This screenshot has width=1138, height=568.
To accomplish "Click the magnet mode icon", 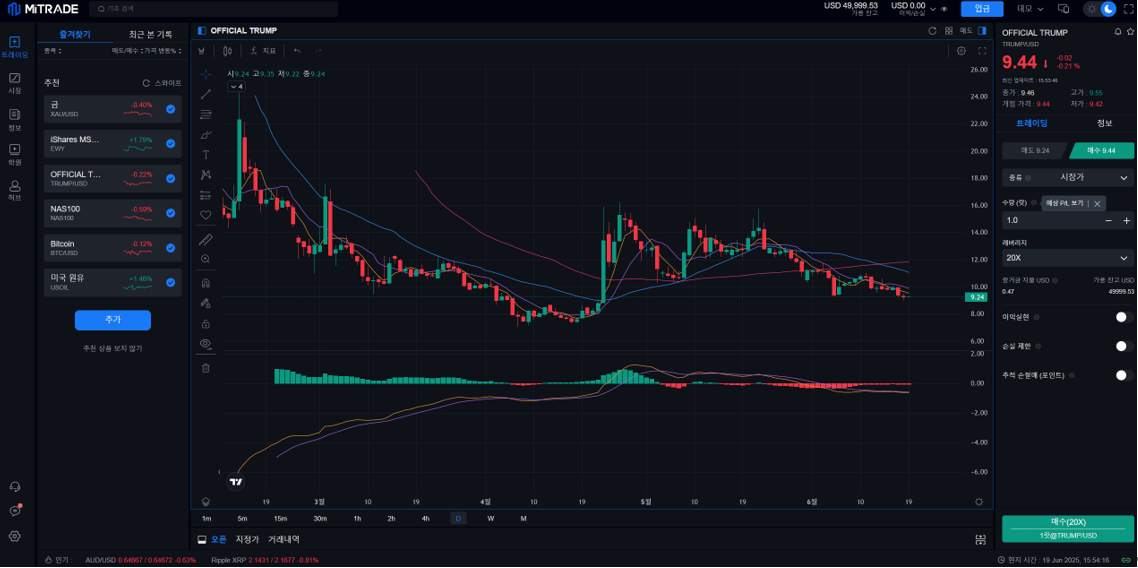I will tap(206, 283).
